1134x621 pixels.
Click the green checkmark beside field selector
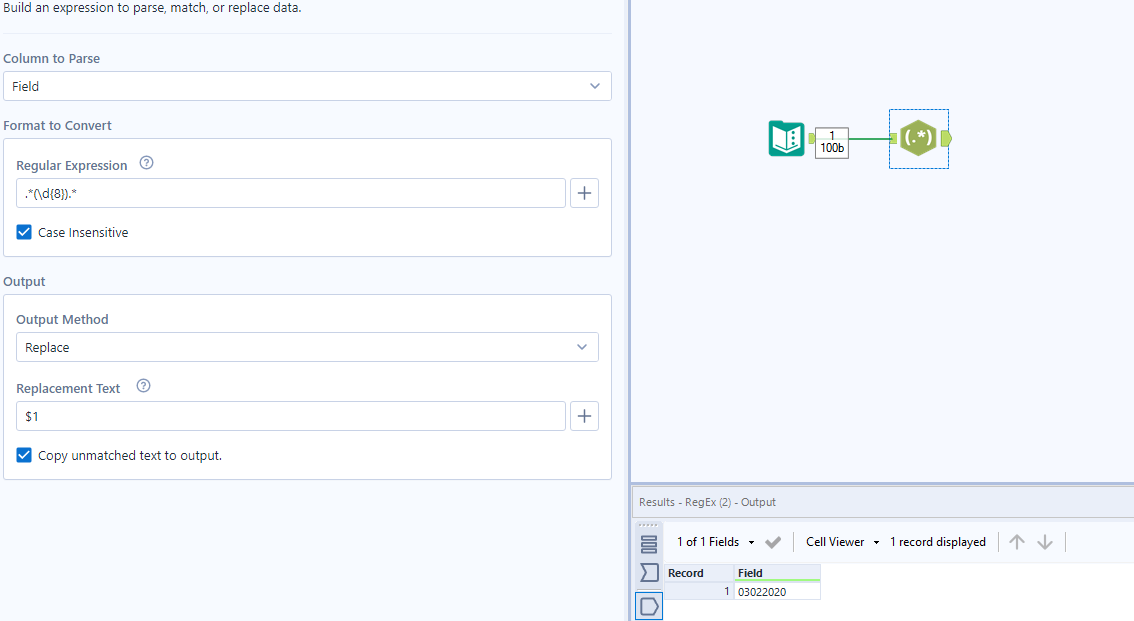tap(773, 541)
